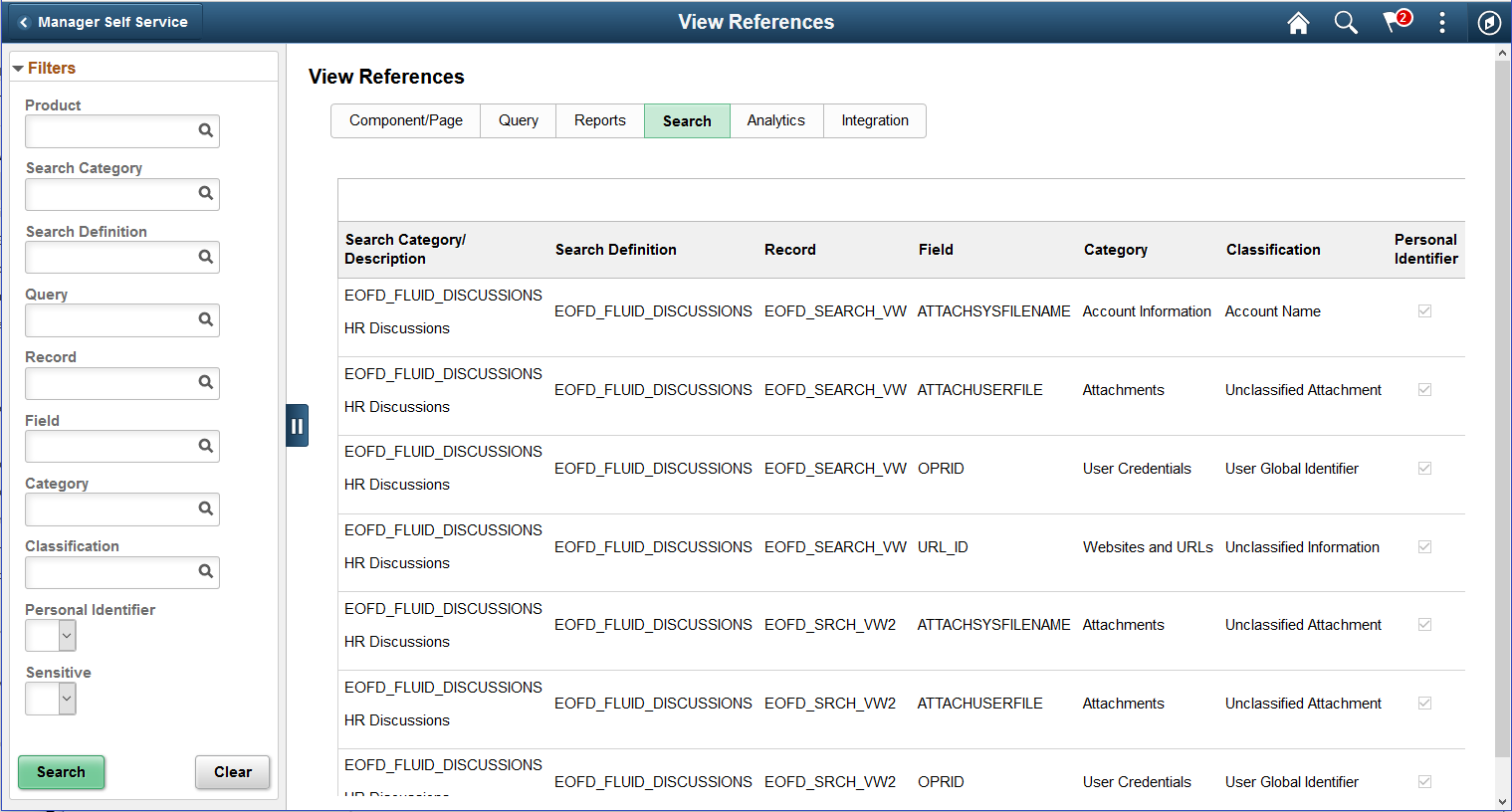Collapse the Filters section
This screenshot has height=812, width=1512.
tap(18, 68)
